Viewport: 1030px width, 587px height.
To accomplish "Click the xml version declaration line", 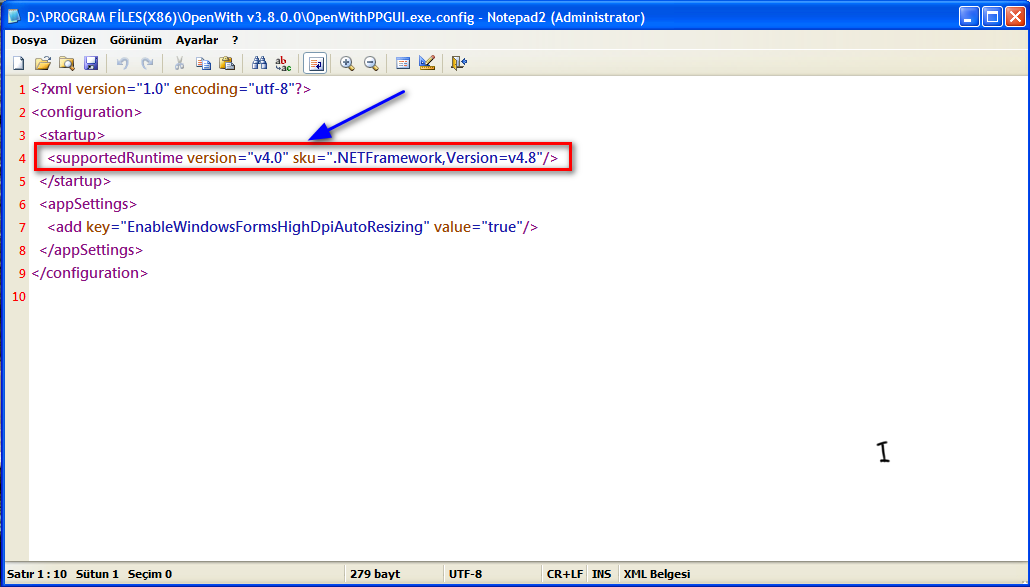I will [171, 89].
